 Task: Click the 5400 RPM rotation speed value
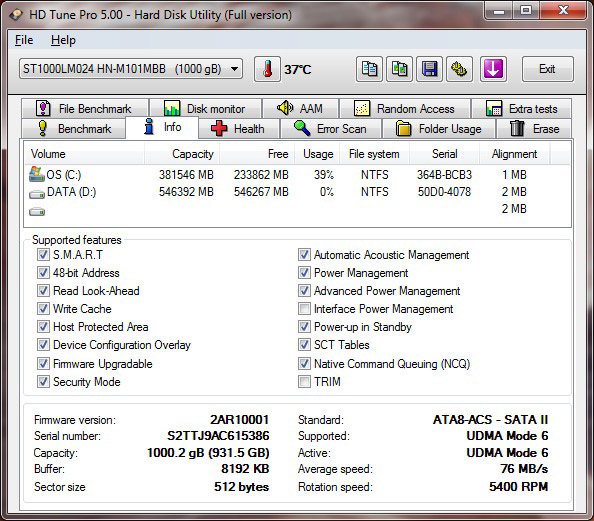(x=518, y=487)
